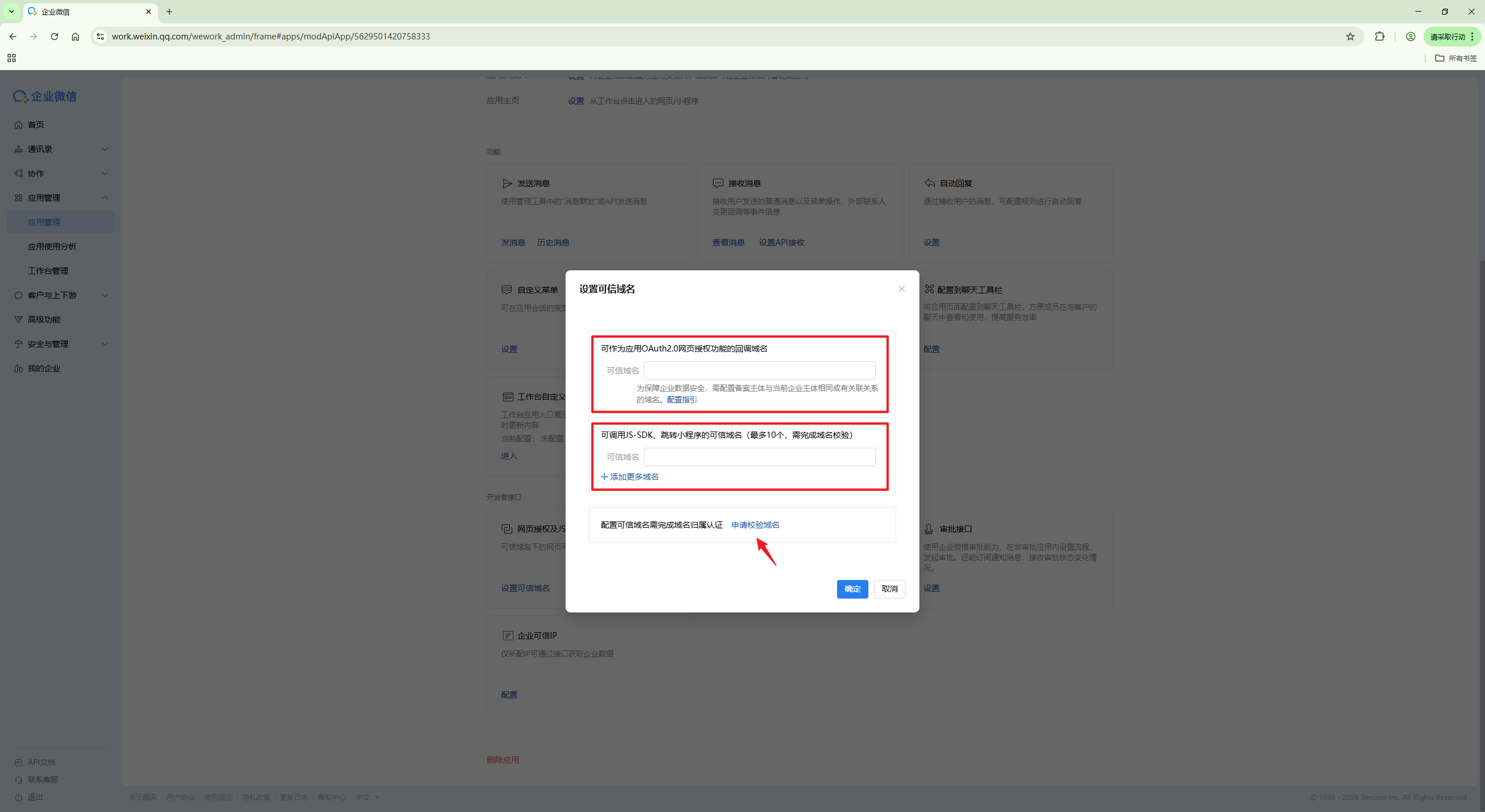The height and width of the screenshot is (812, 1485).
Task: Open a new browser tab
Action: point(169,12)
